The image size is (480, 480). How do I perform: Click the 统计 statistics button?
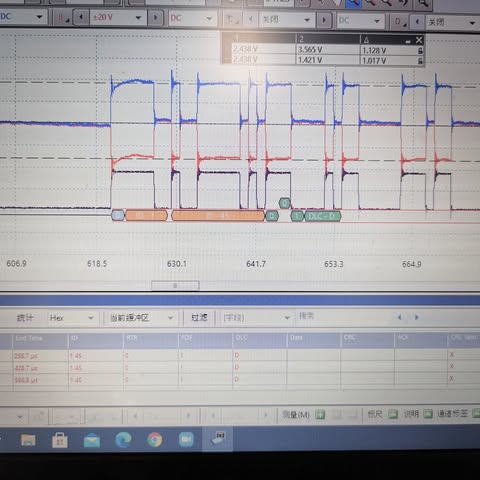pyautogui.click(x=25, y=318)
